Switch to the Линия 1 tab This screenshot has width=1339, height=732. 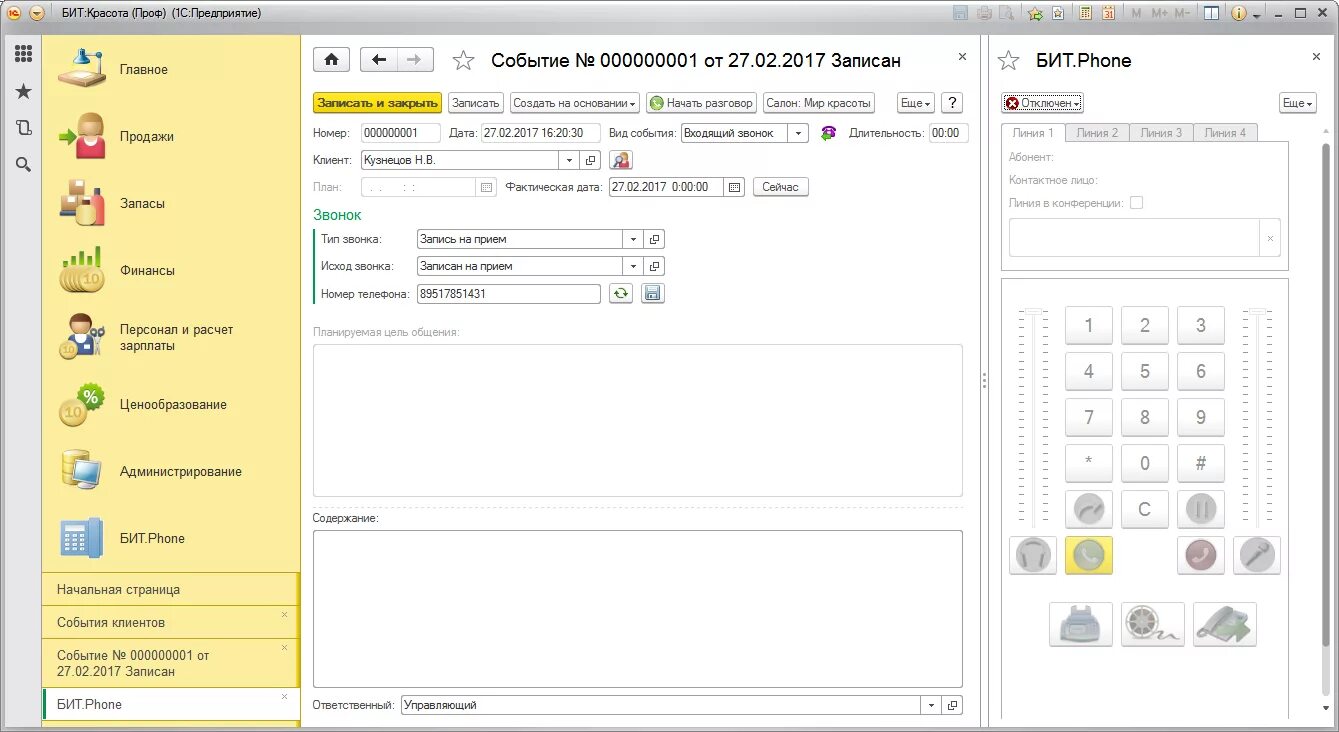coord(1033,133)
